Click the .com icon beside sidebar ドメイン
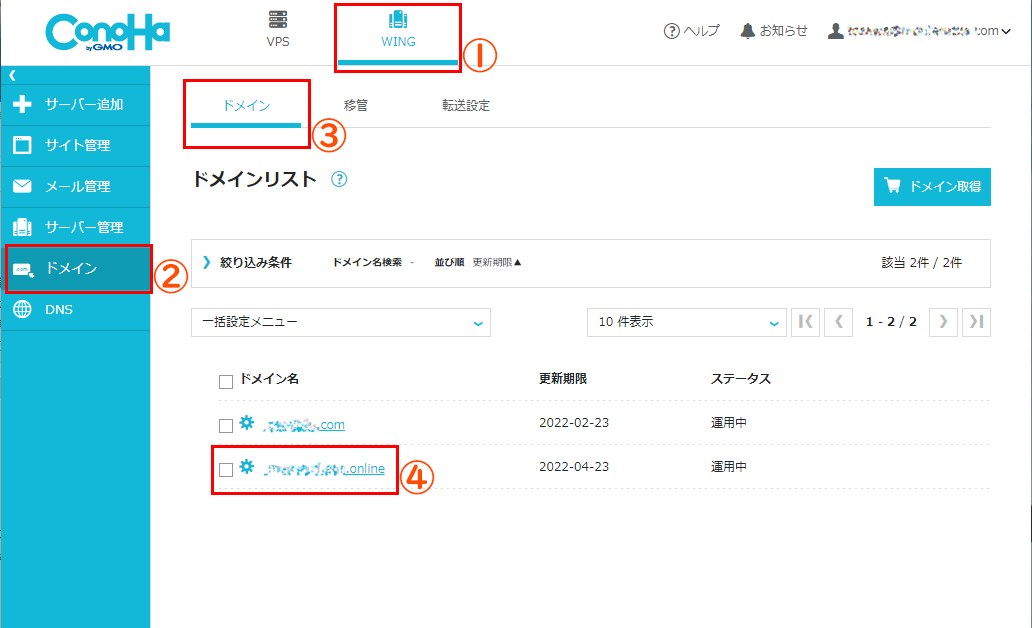Screen dimensions: 1032x628 click(x=22, y=269)
